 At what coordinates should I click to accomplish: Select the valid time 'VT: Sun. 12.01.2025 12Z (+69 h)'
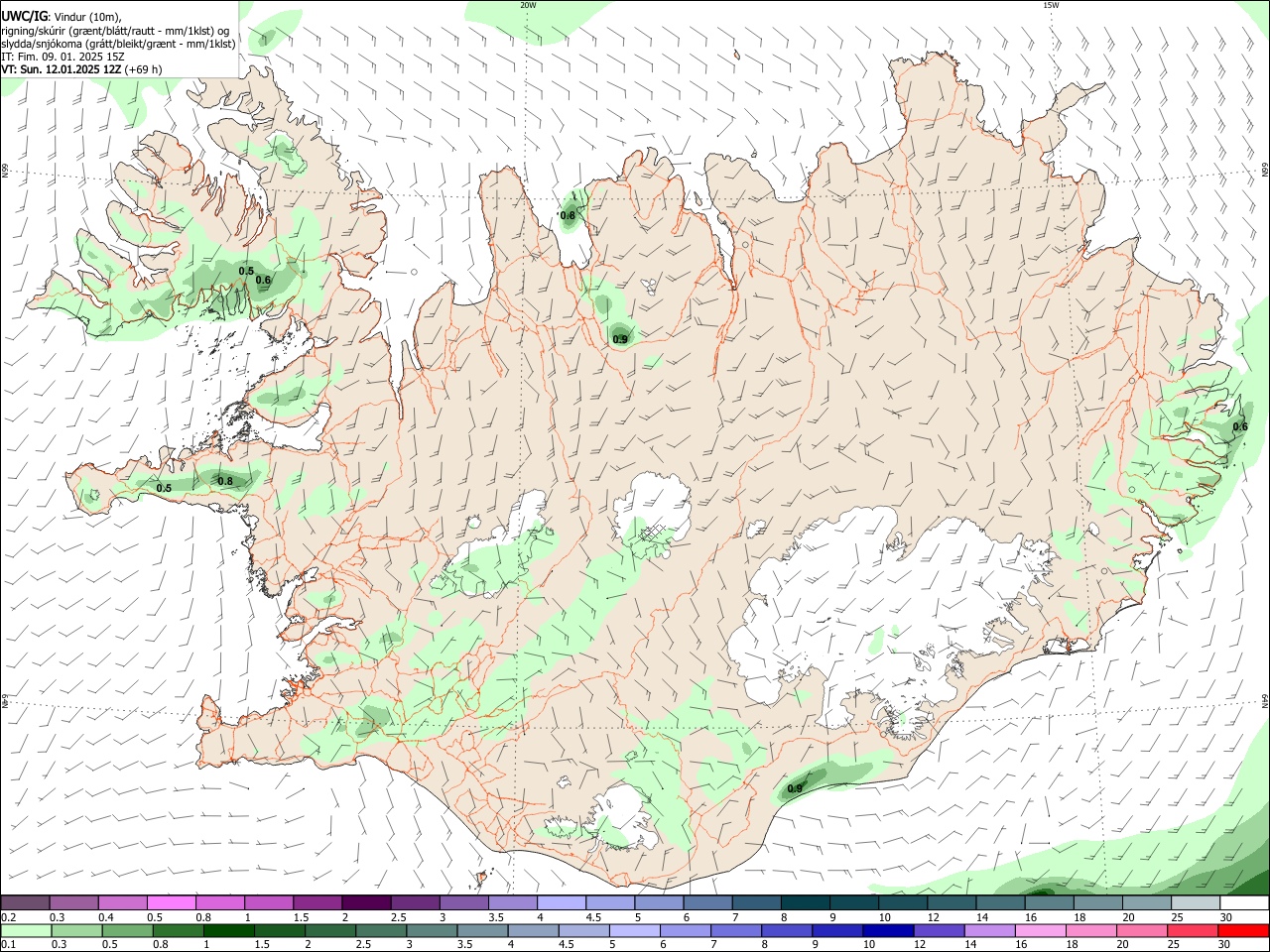pos(81,69)
